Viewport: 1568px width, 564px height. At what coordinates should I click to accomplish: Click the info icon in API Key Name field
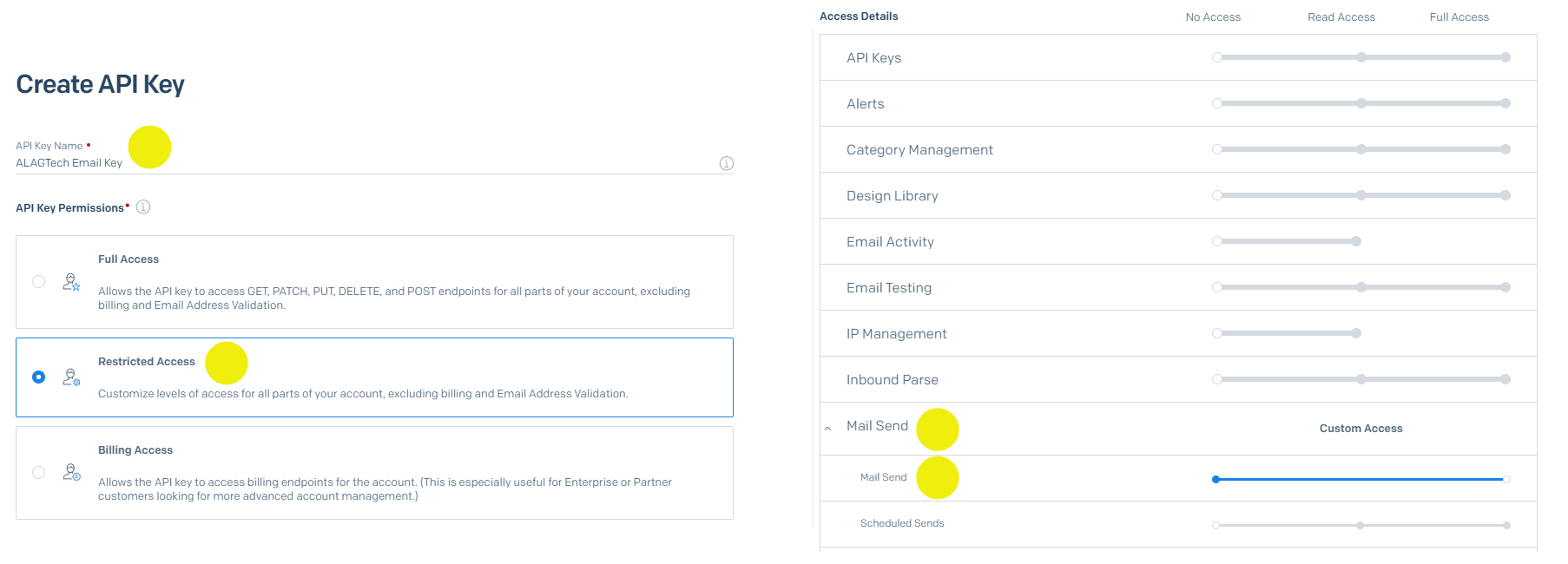coord(727,163)
